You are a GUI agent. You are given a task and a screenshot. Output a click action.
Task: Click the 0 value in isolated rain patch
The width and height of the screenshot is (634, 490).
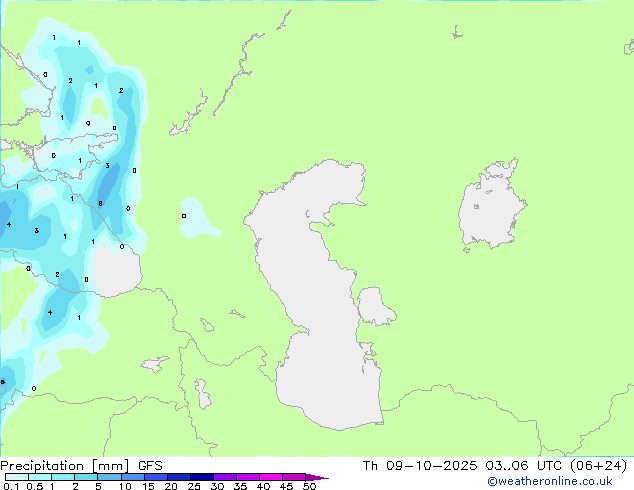coord(184,216)
